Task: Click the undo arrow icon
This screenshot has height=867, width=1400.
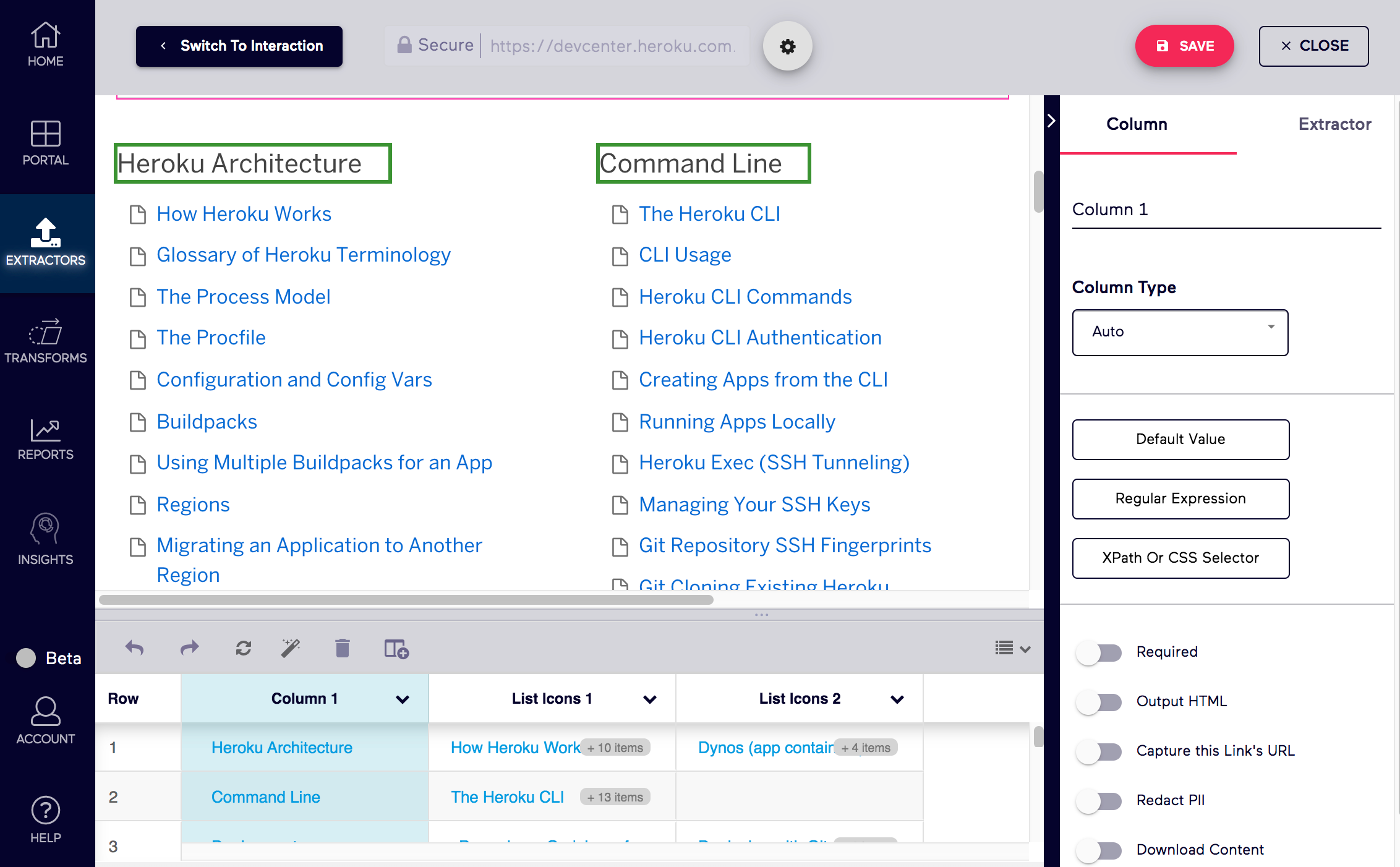Action: (x=134, y=648)
